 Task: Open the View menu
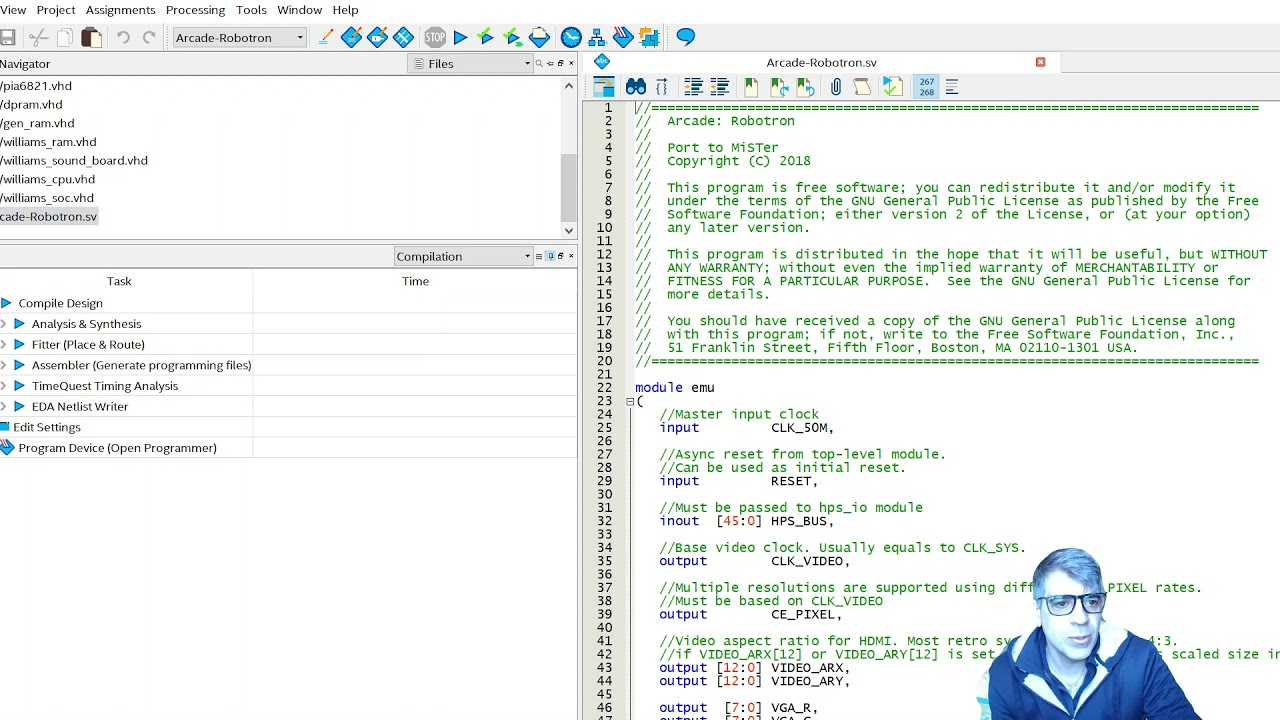pos(13,10)
